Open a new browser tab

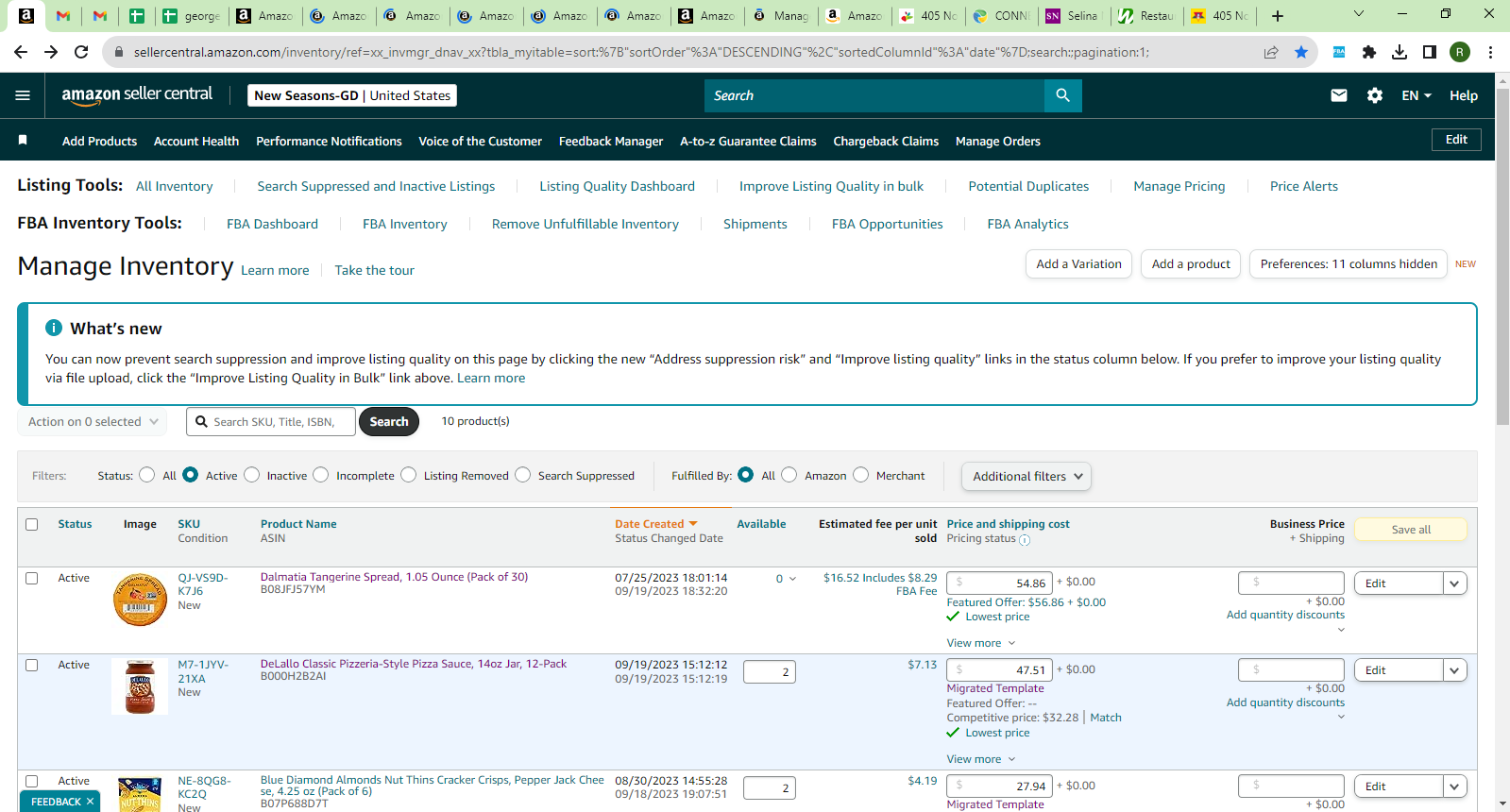coord(1278,15)
